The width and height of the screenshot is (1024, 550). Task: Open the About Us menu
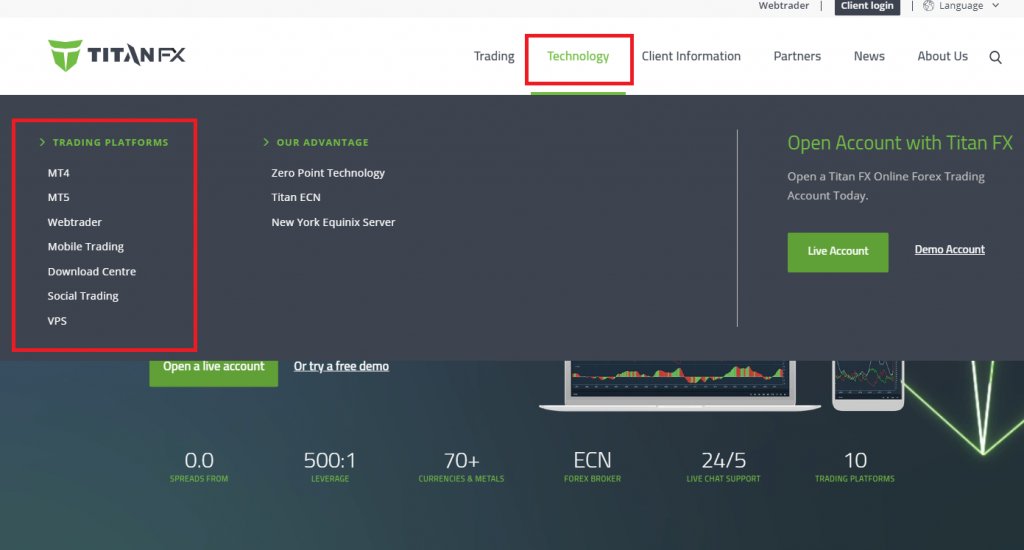[942, 56]
